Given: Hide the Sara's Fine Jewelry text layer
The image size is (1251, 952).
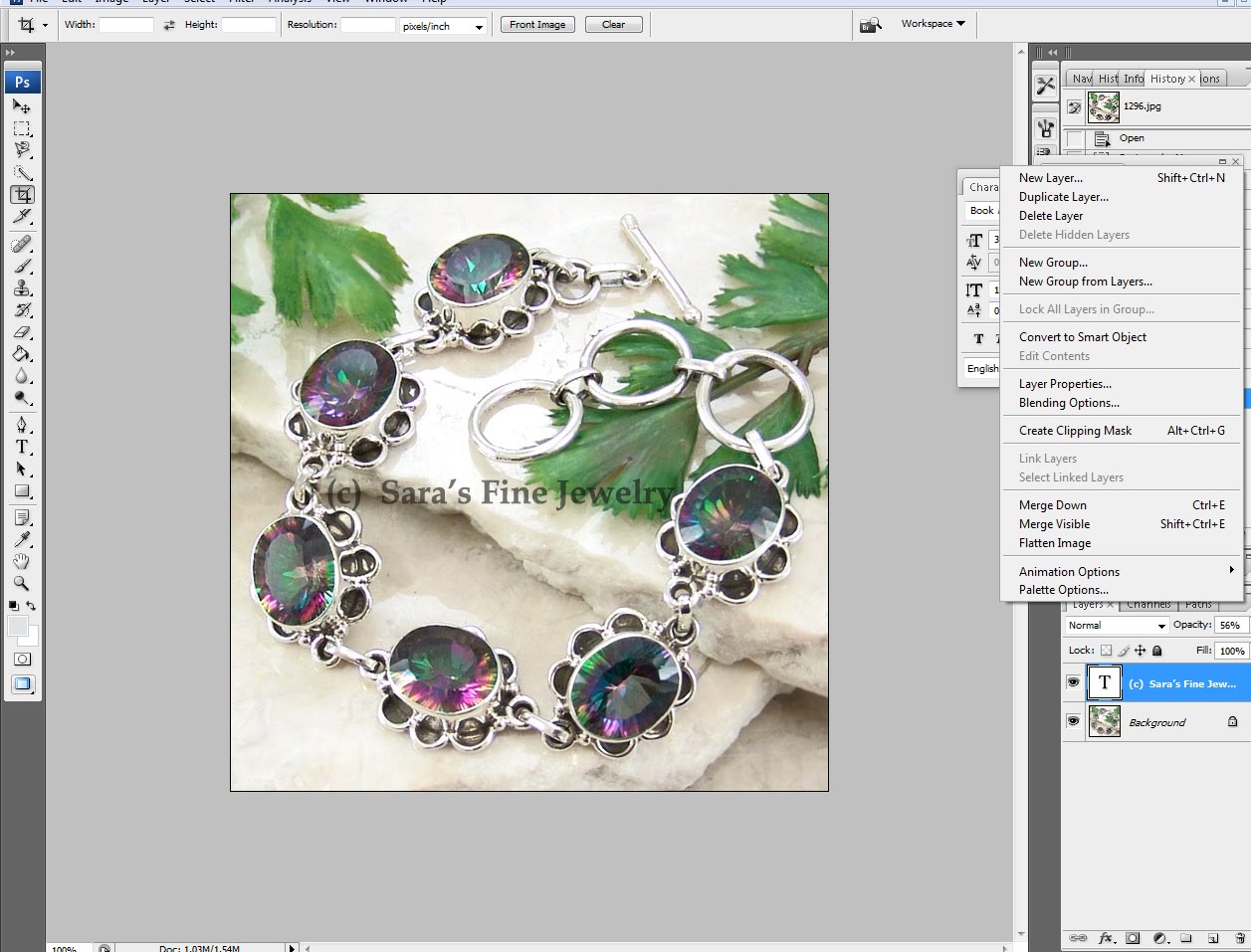Looking at the screenshot, I should [1073, 682].
